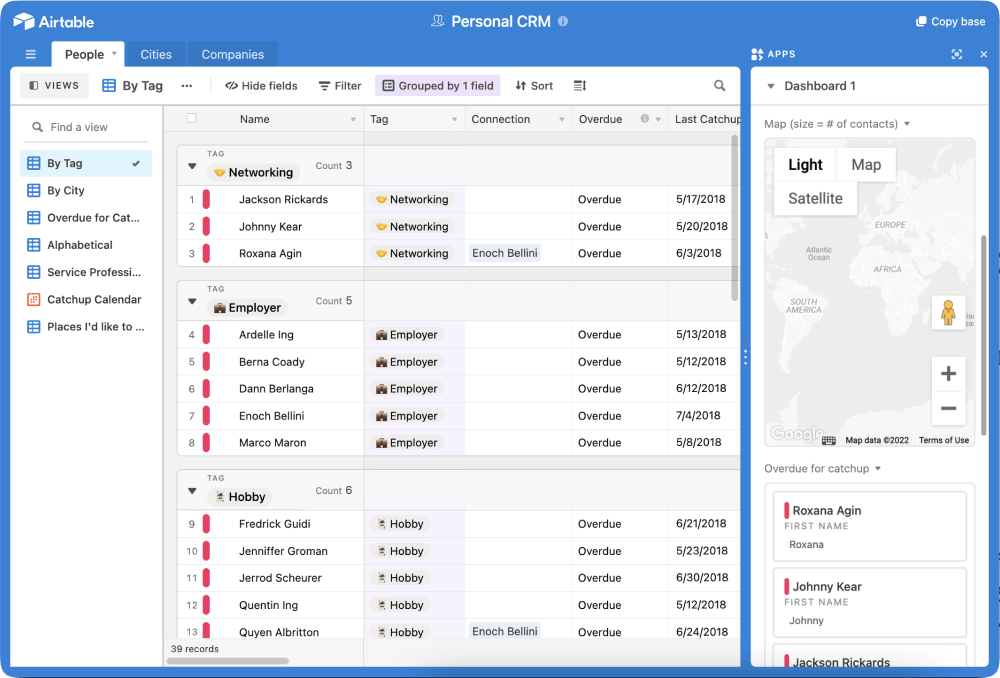Viewport: 1000px width, 678px height.
Task: Open the Service Professionals view
Action: pyautogui.click(x=85, y=272)
